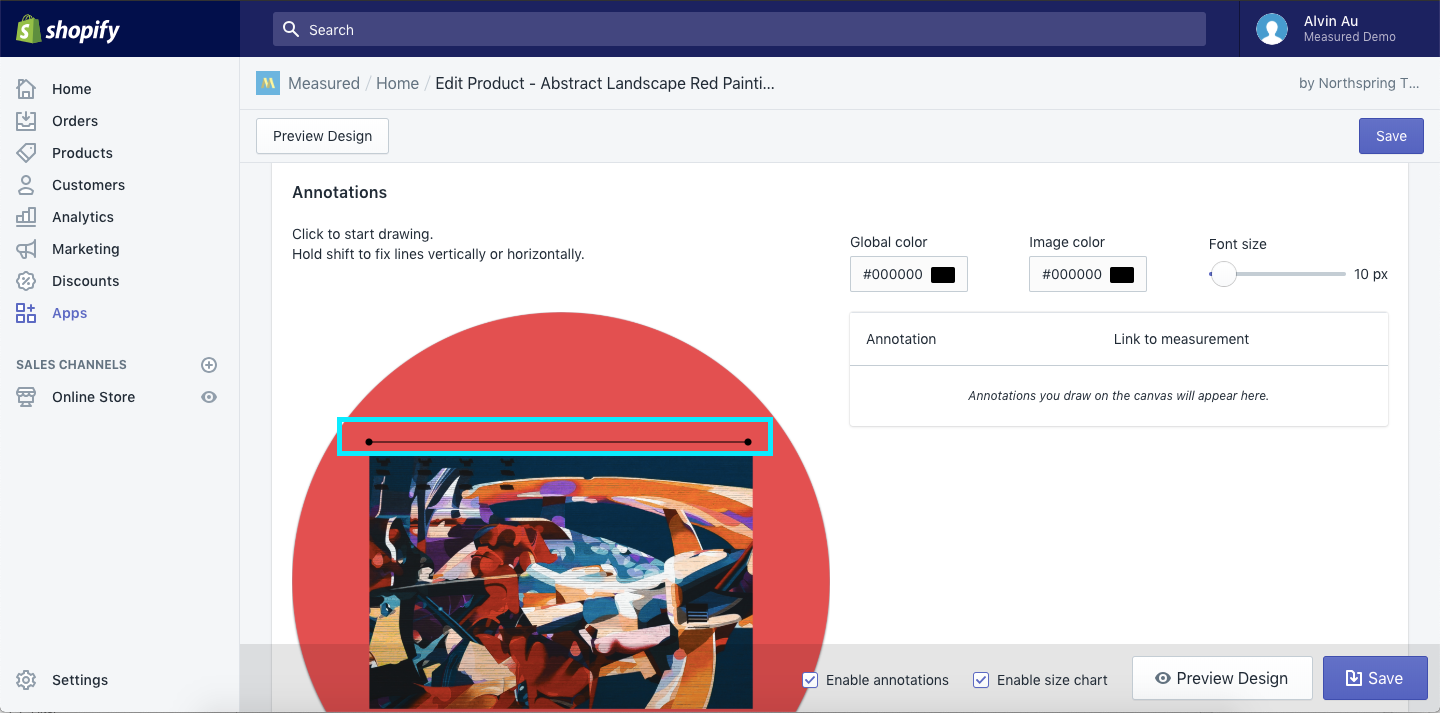Click the save icon in bottom Save button
Image resolution: width=1440 pixels, height=713 pixels.
tap(1353, 678)
